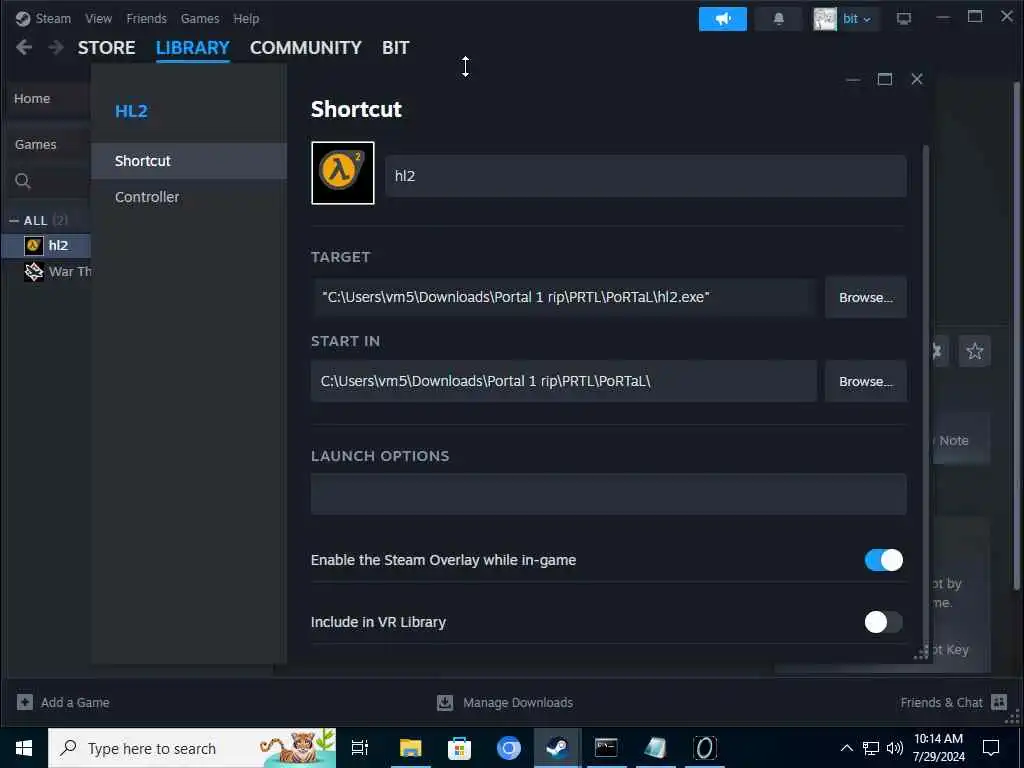
Task: Open the Games menu
Action: point(200,18)
